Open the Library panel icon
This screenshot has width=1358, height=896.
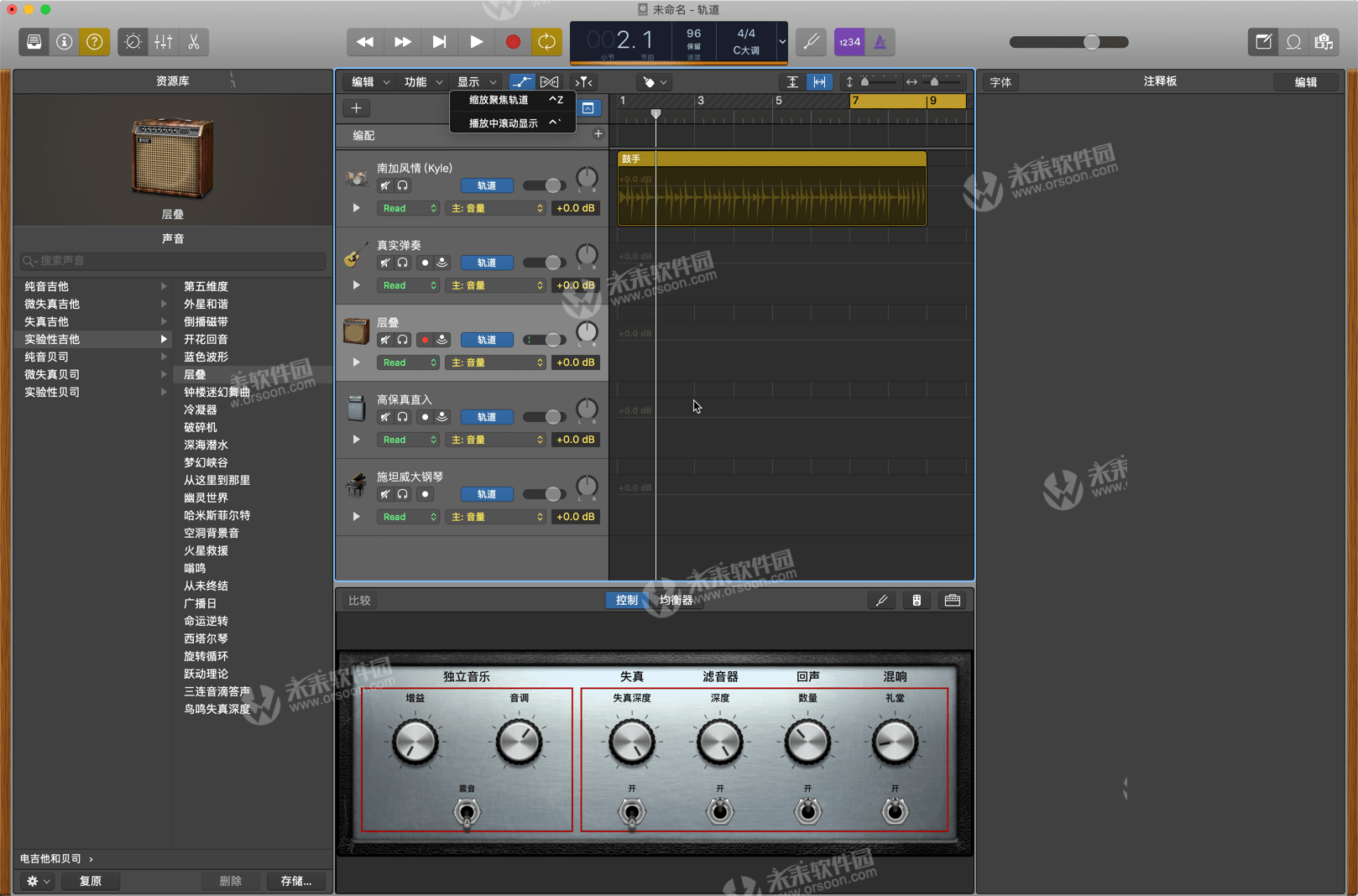tap(34, 42)
